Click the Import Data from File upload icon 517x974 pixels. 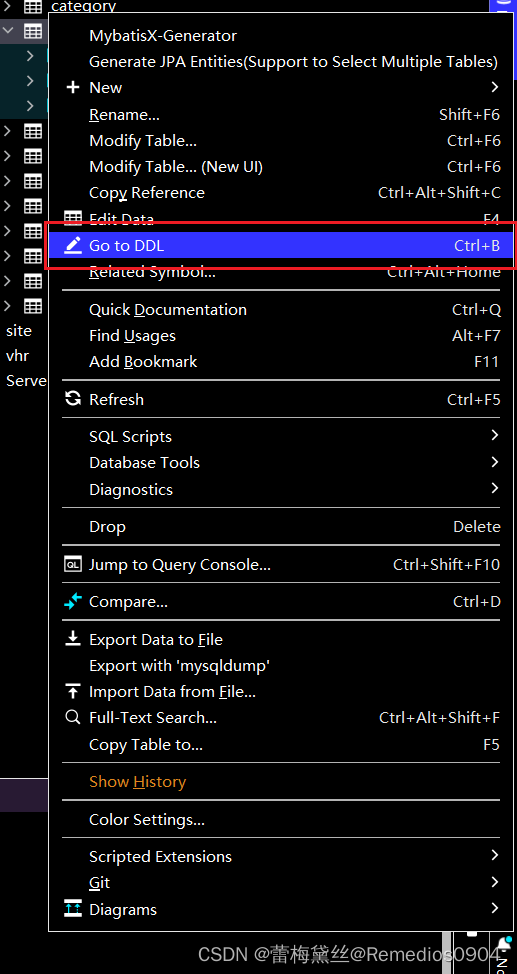(73, 691)
